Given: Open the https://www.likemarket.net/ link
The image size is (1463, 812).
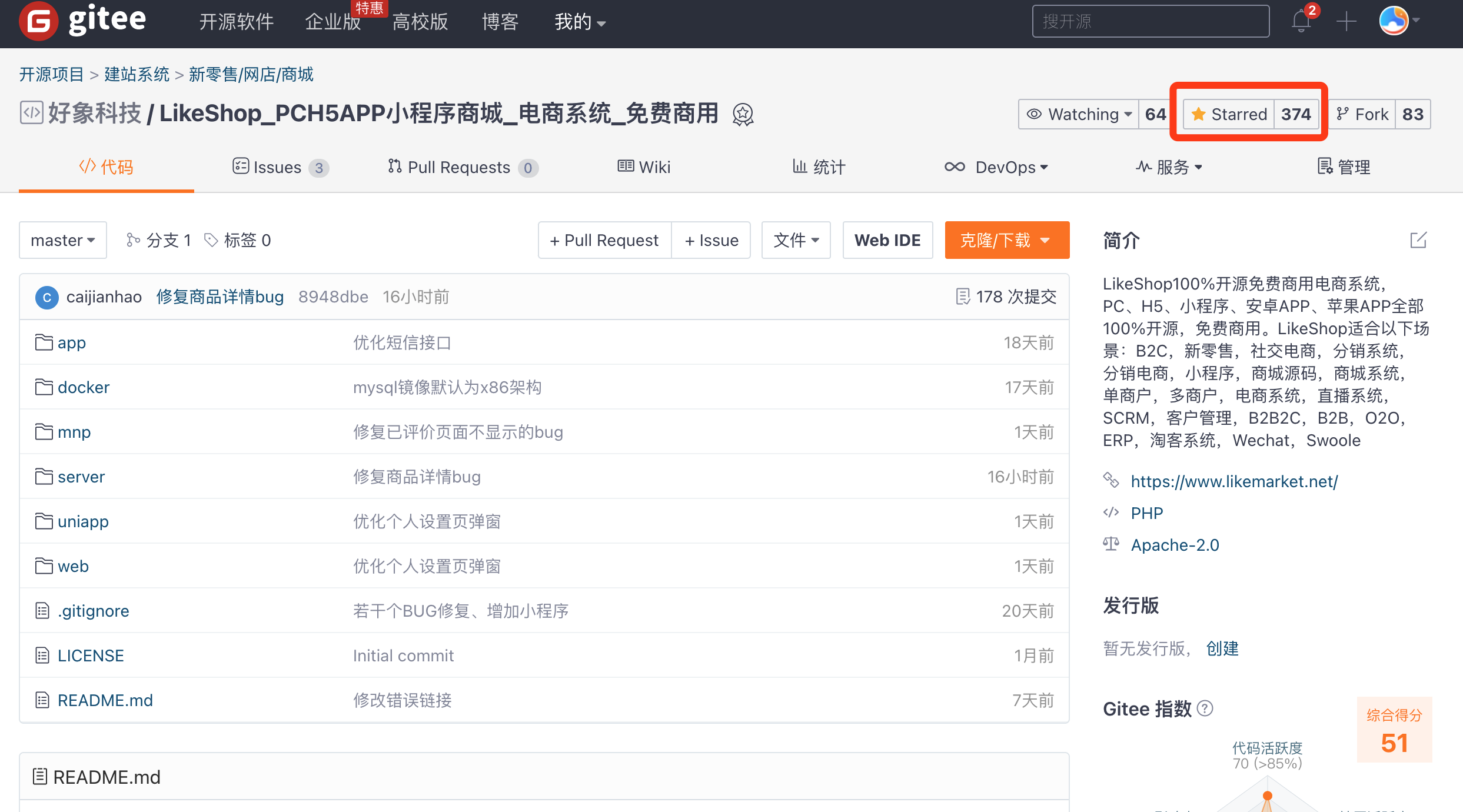Looking at the screenshot, I should click(1234, 481).
